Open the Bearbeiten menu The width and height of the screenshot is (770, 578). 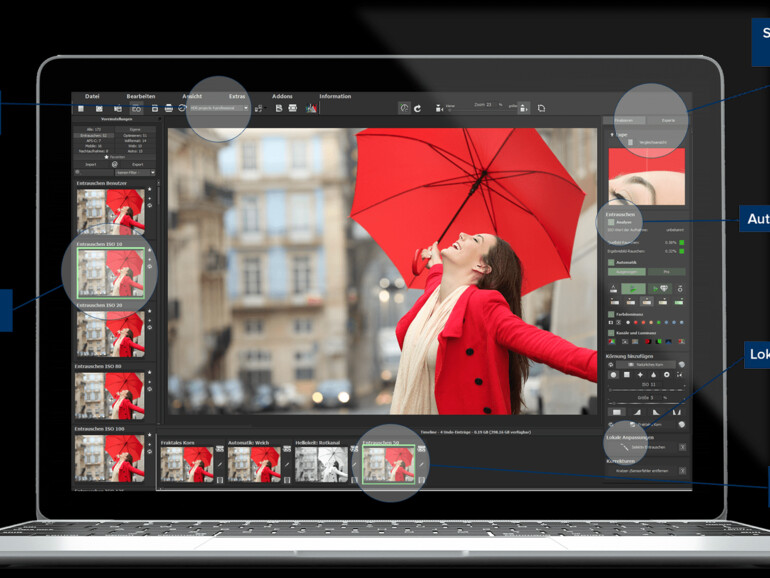tap(140, 96)
